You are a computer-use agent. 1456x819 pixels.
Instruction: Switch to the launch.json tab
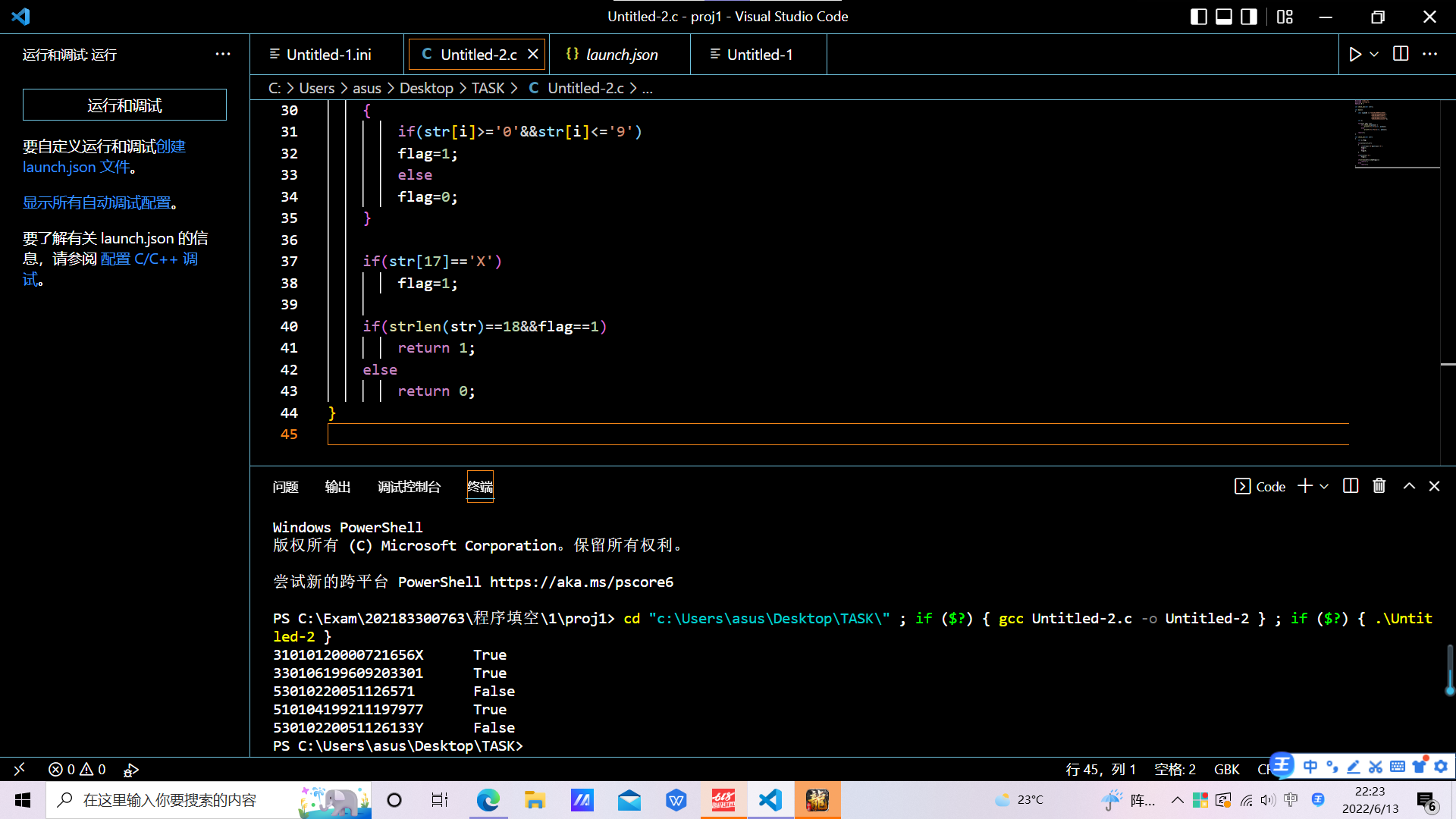[620, 55]
